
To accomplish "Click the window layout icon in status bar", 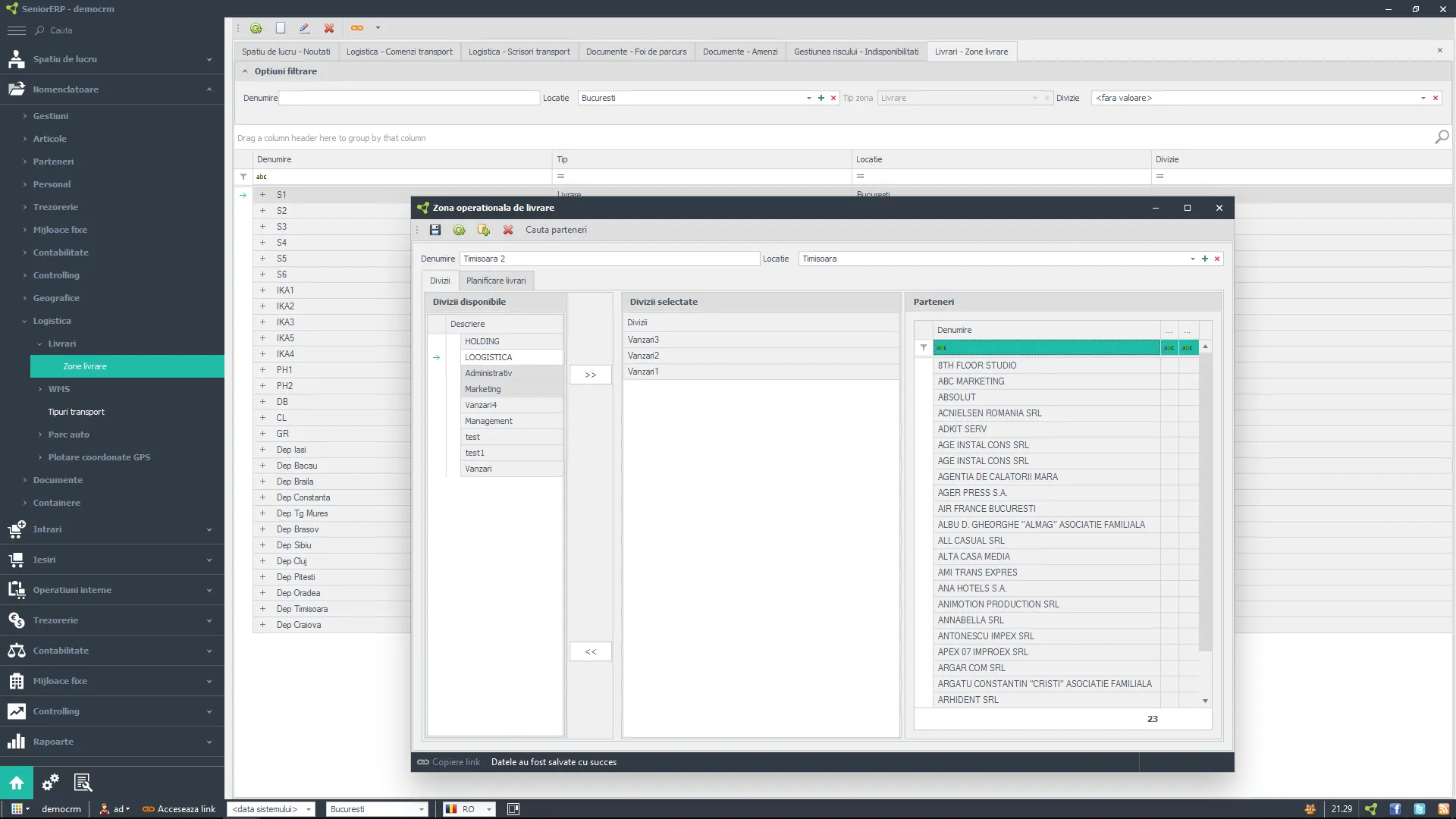I will (x=513, y=809).
